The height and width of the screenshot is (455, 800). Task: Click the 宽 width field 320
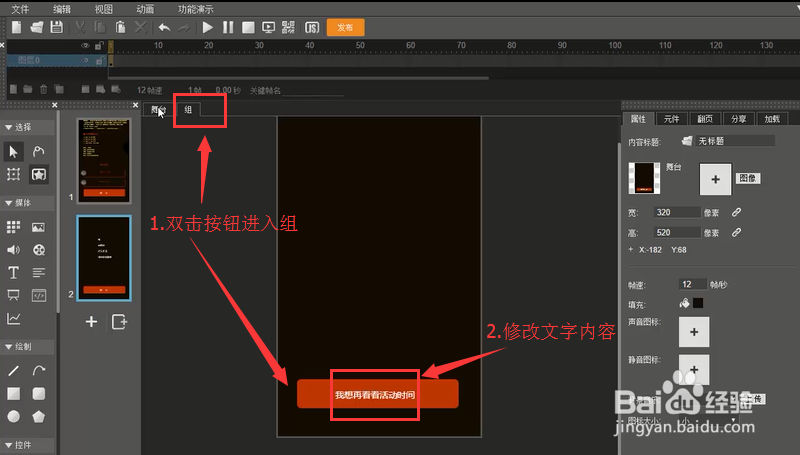click(677, 212)
